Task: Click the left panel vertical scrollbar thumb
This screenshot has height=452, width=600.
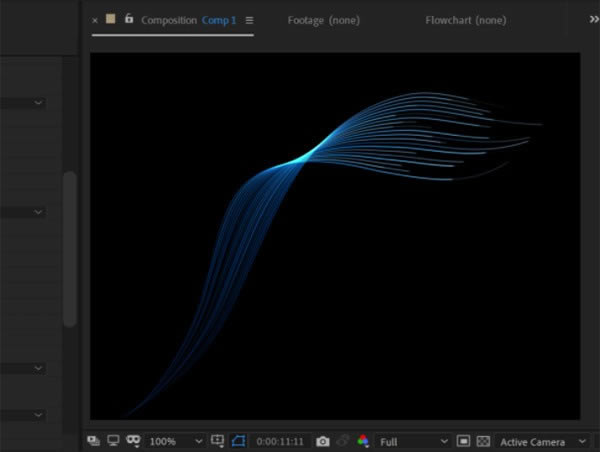Action: pyautogui.click(x=70, y=250)
